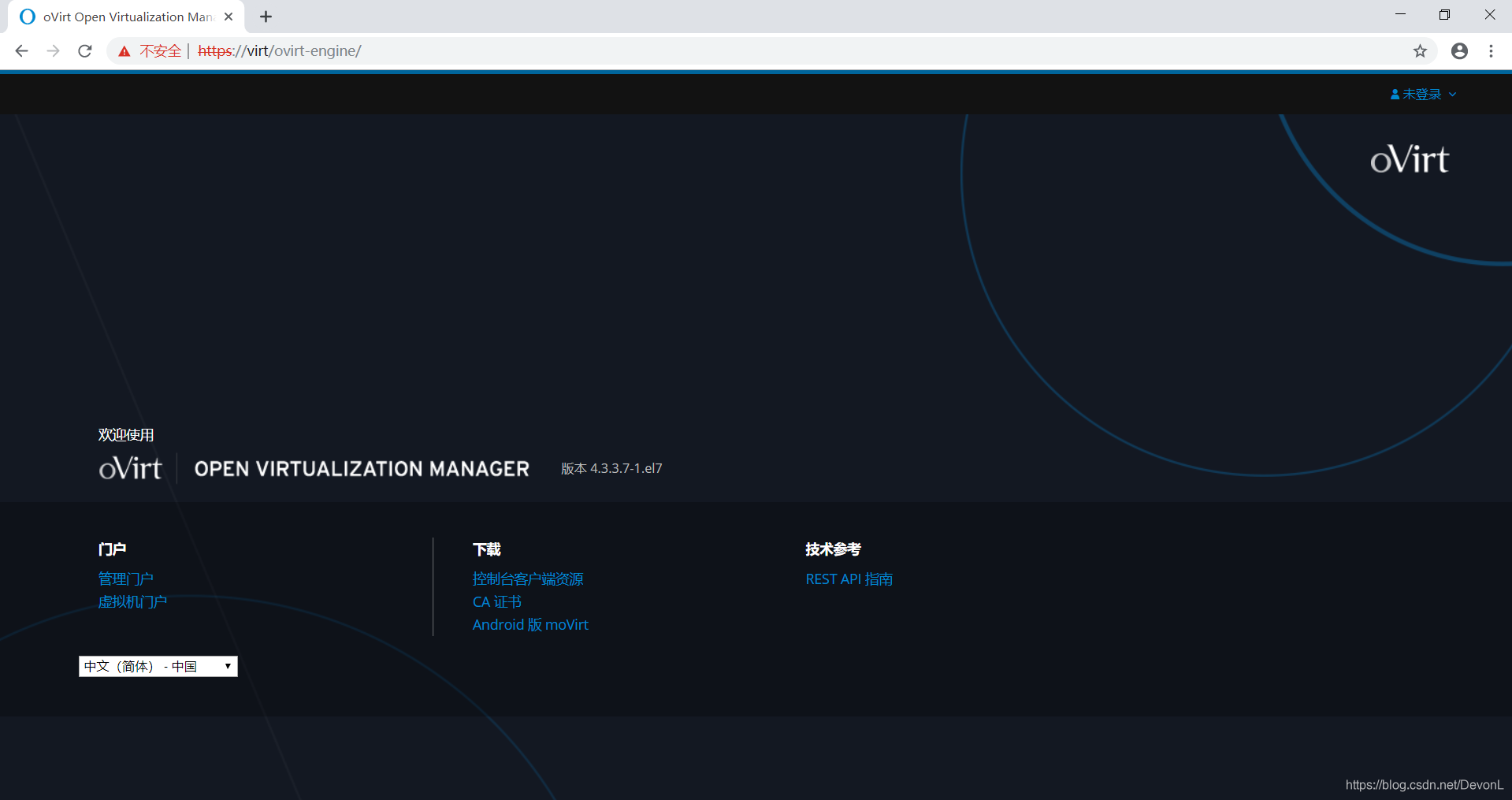
Task: Click the 技术参考 heading
Action: 833,549
